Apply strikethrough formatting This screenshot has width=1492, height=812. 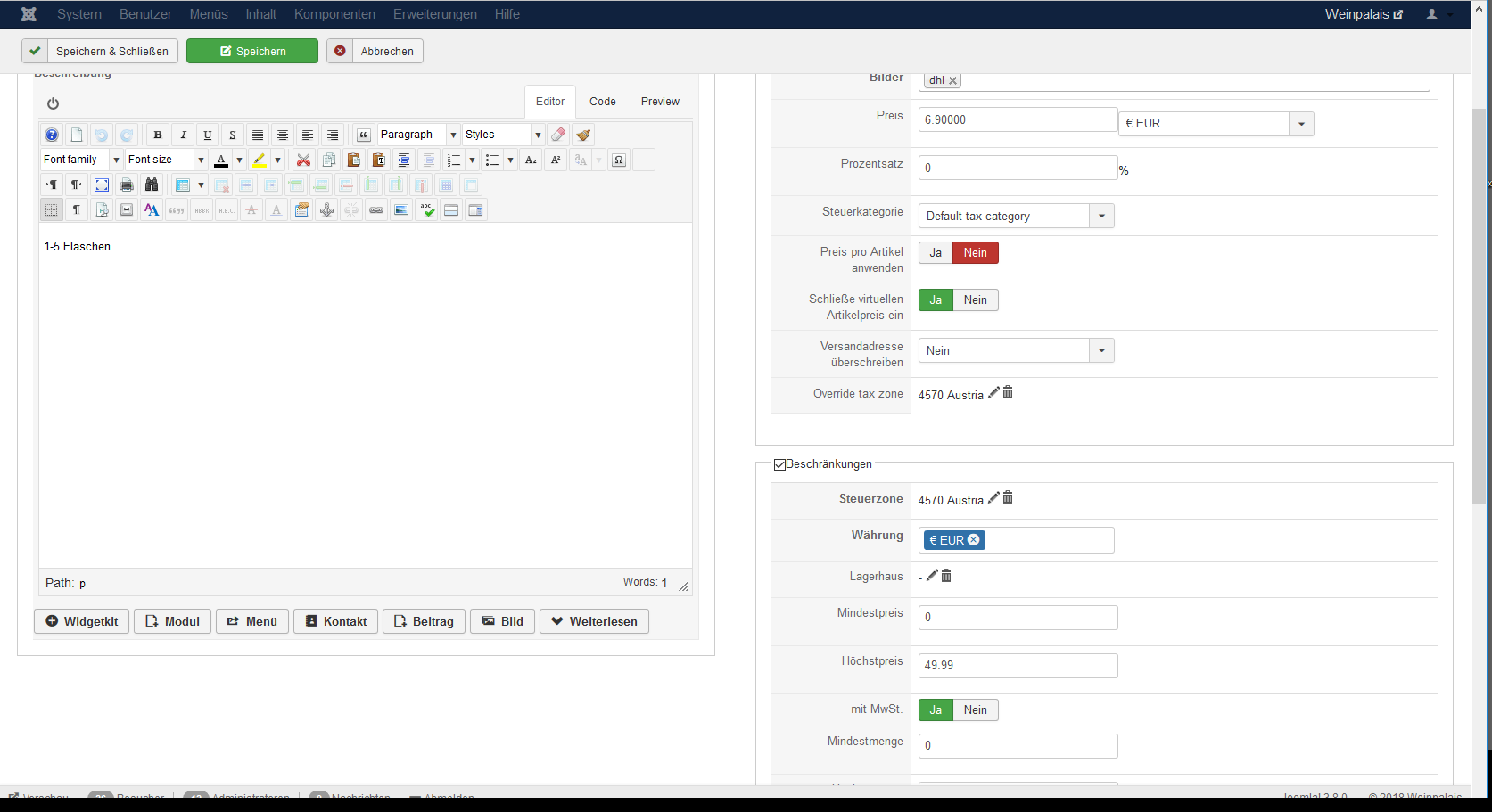[233, 135]
